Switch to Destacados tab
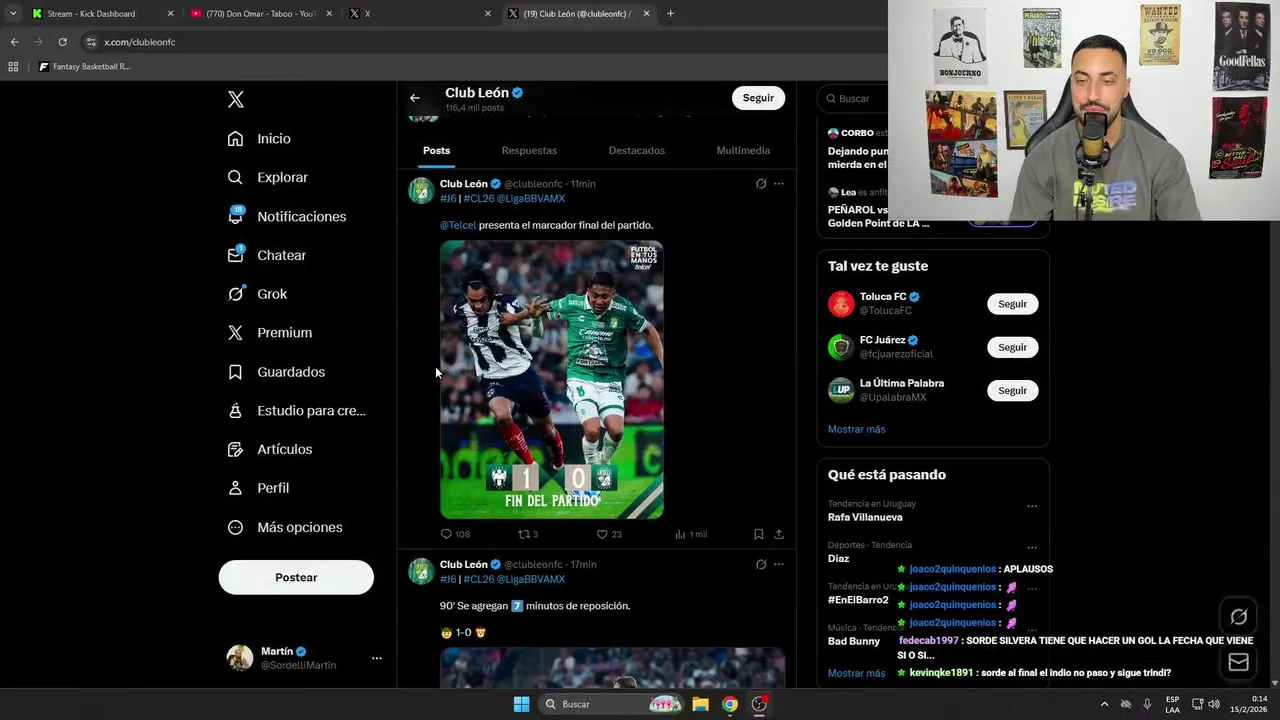Screen dimensions: 1280x720 tap(637, 150)
